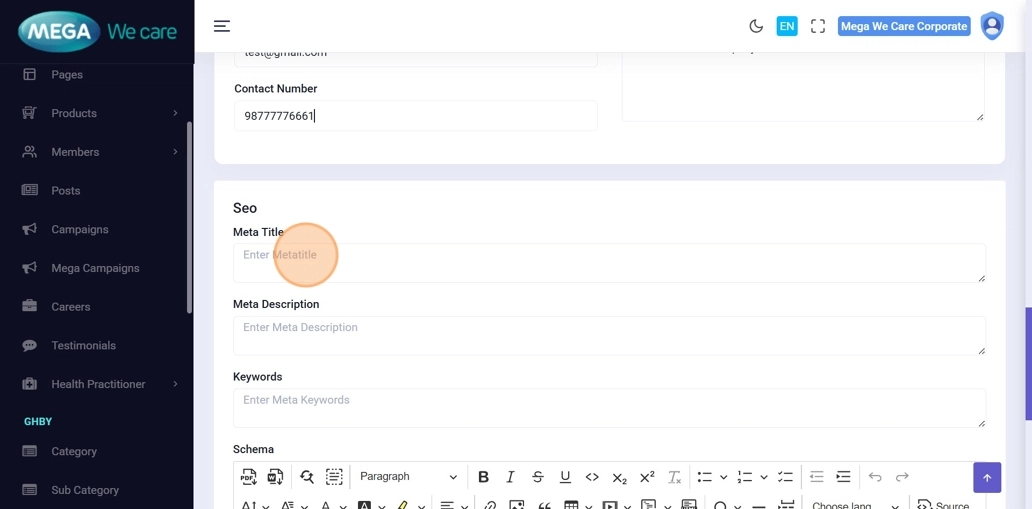Screen dimensions: 1032x509
Task: Insert inline code with the code icon
Action: click(x=592, y=477)
